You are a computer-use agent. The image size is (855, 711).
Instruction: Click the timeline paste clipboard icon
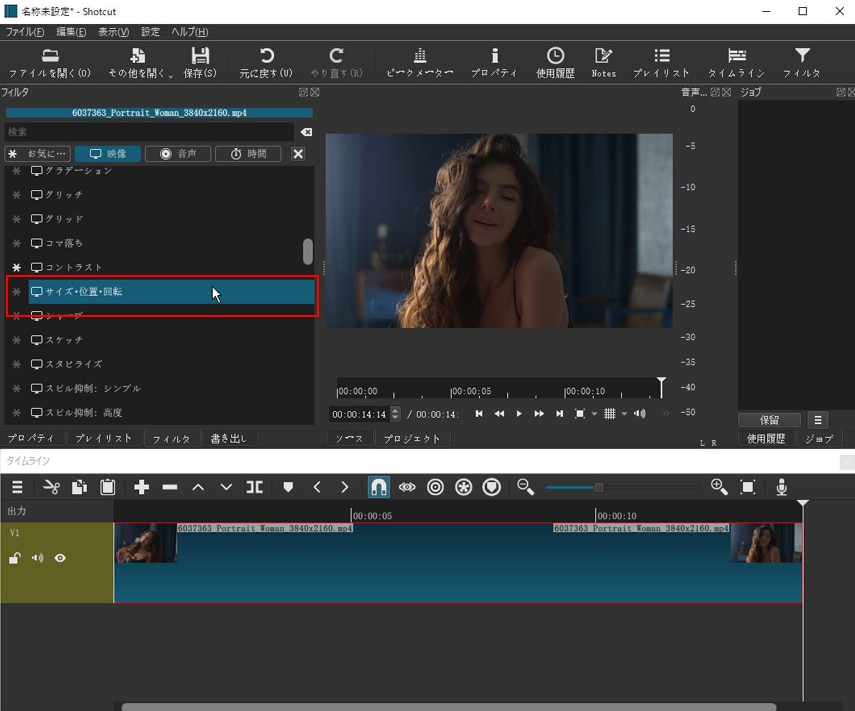[x=108, y=487]
